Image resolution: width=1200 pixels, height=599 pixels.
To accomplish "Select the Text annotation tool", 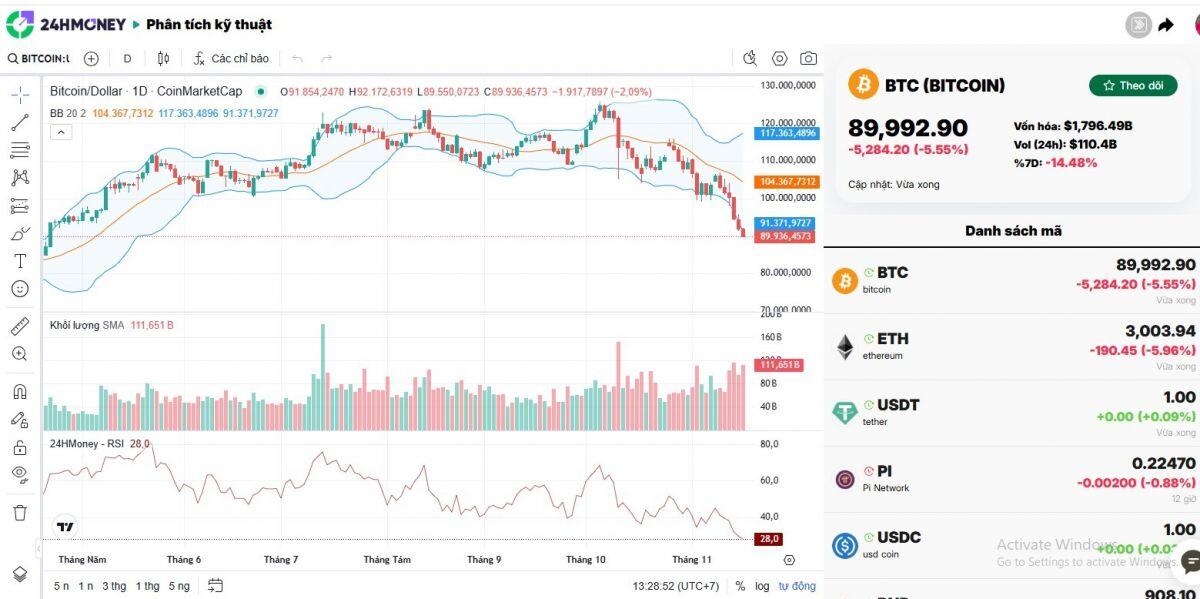I will click(20, 261).
